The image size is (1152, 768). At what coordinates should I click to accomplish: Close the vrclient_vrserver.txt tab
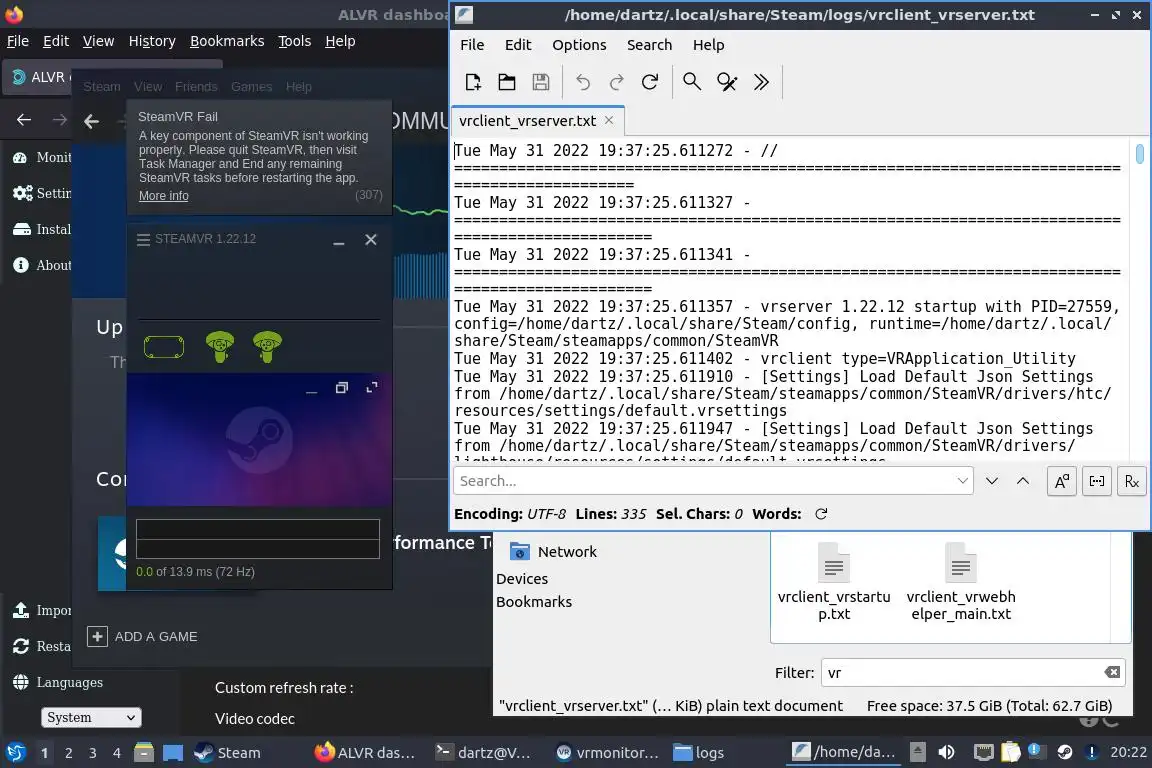(x=609, y=120)
